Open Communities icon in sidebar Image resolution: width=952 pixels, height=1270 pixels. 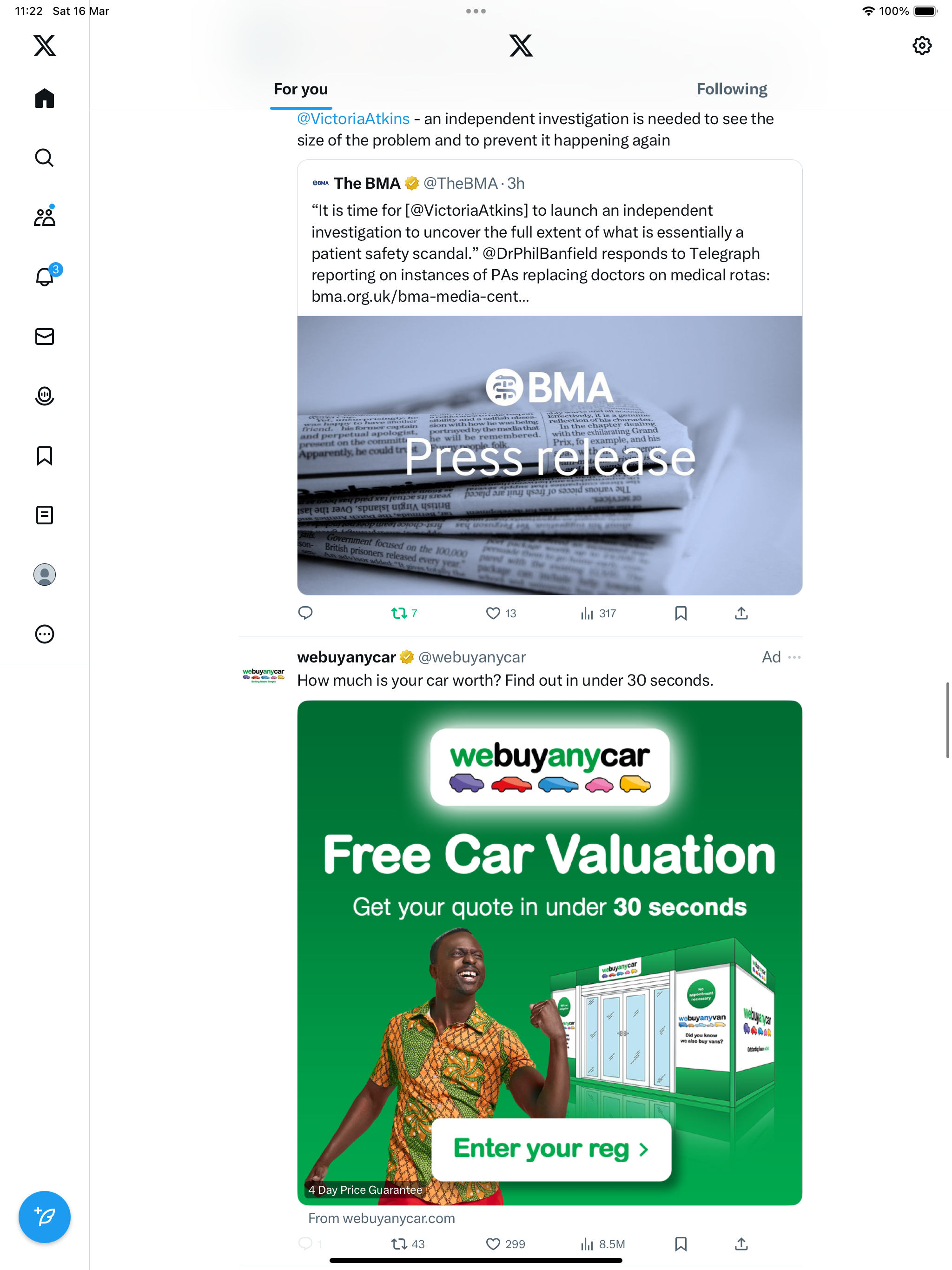tap(44, 217)
